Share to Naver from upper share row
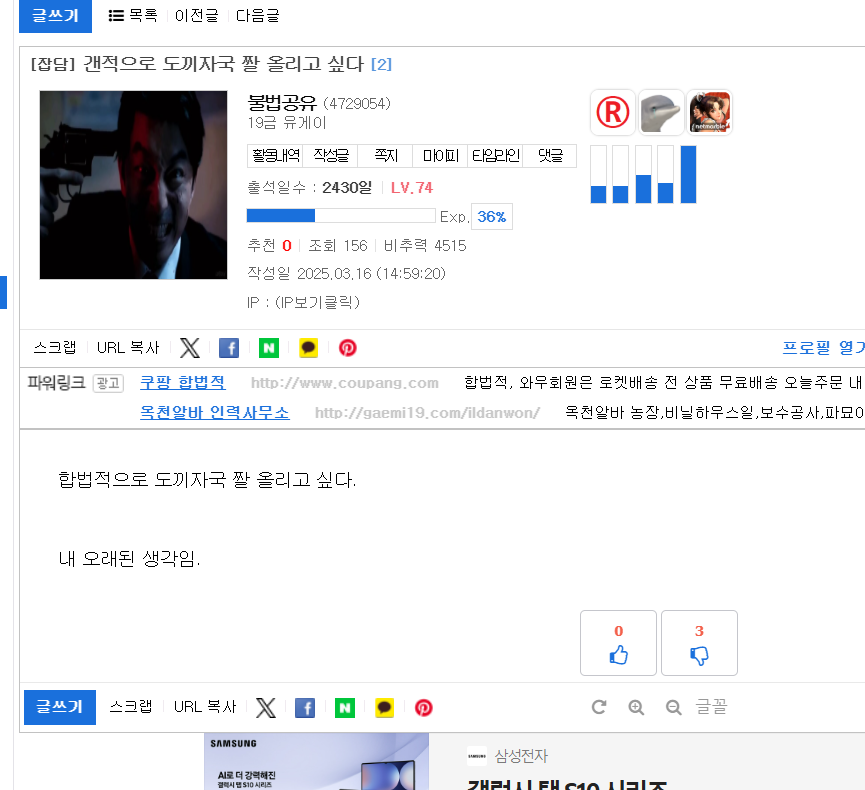The image size is (865, 790). [x=269, y=348]
